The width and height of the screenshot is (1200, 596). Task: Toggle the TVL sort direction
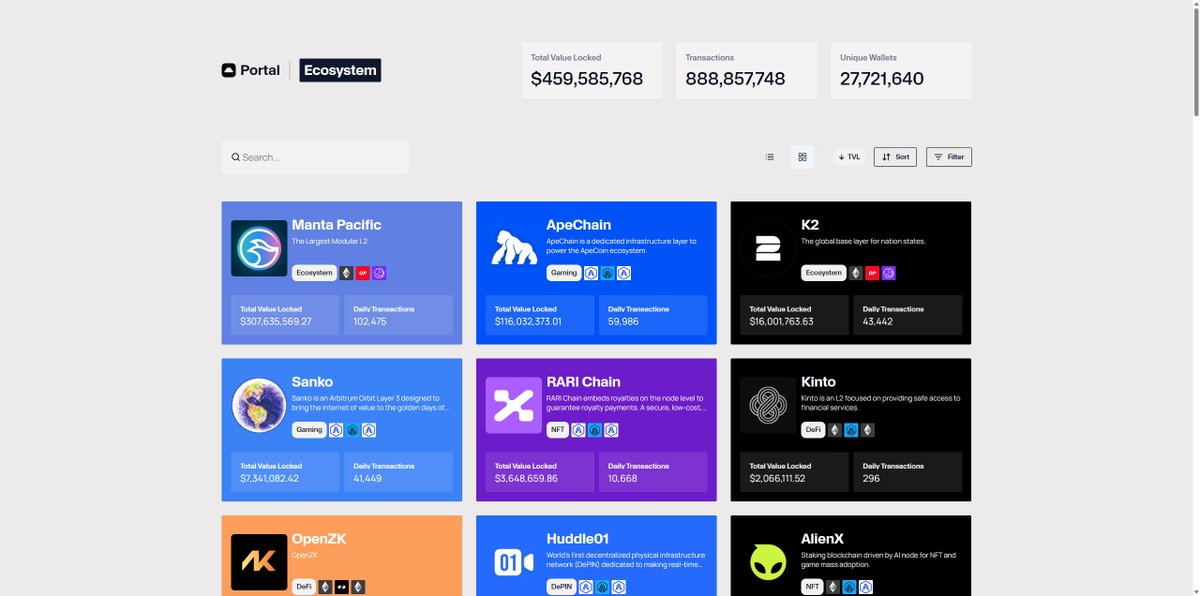click(x=849, y=157)
